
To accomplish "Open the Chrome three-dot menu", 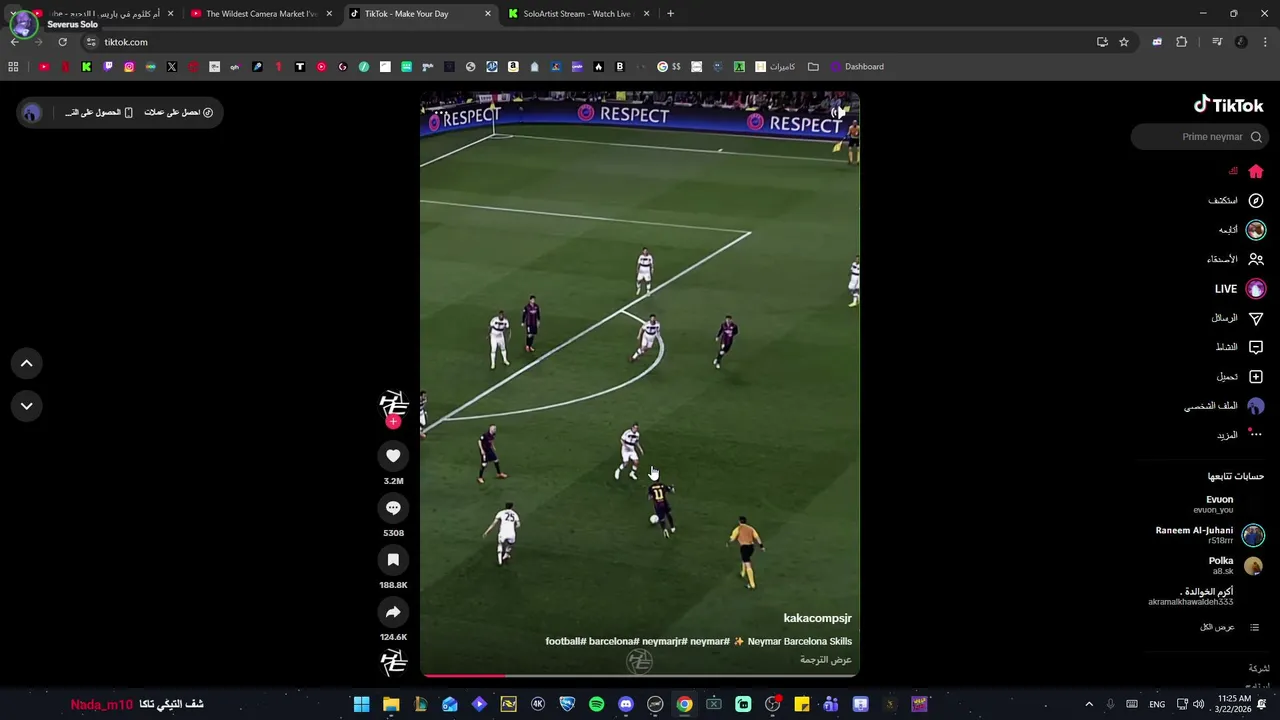I will (x=1266, y=42).
